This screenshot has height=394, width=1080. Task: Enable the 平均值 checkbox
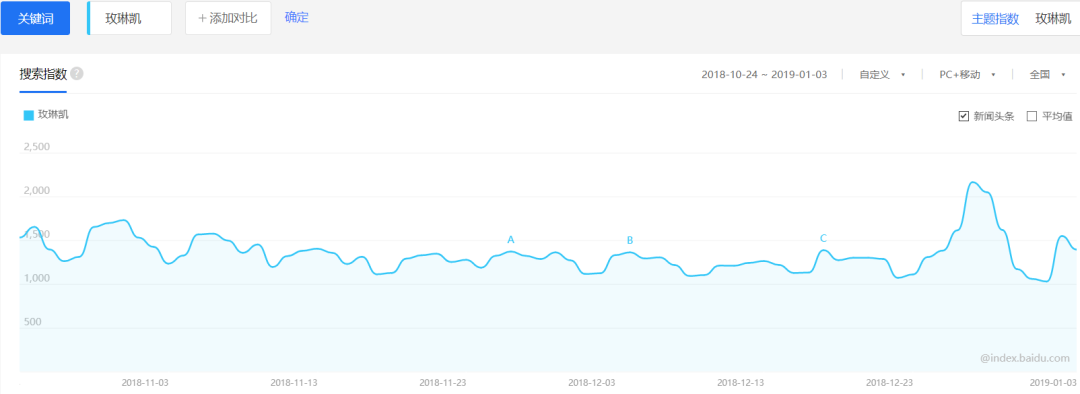point(1032,116)
